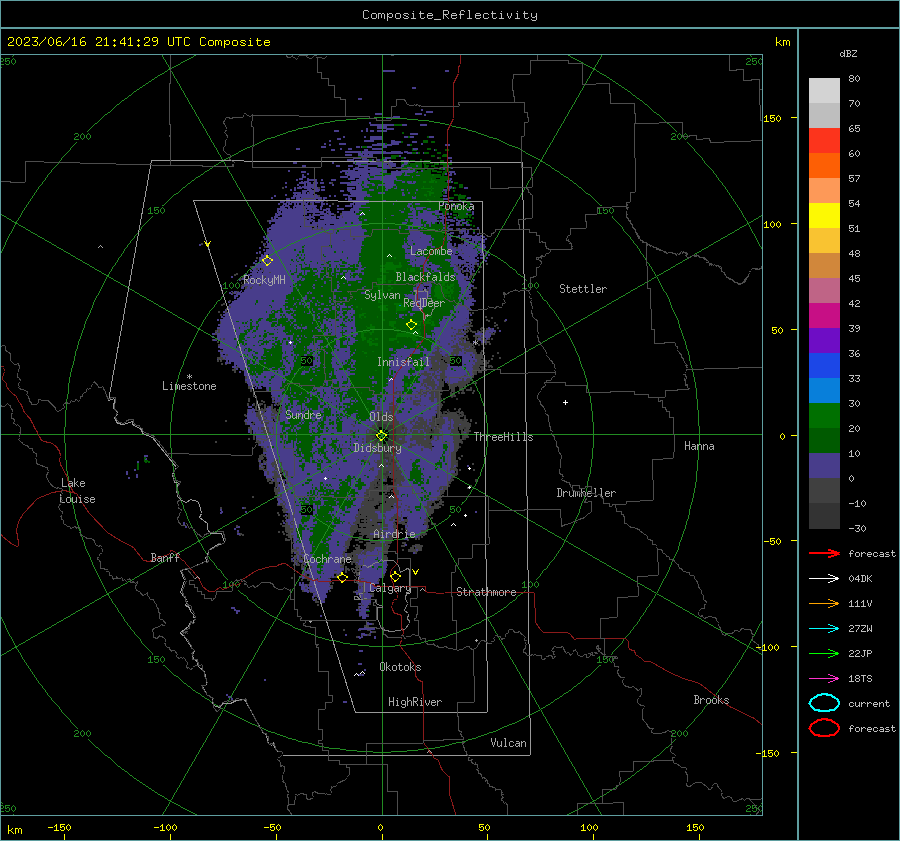
Task: Click the Olds city label
Action: click(x=381, y=417)
